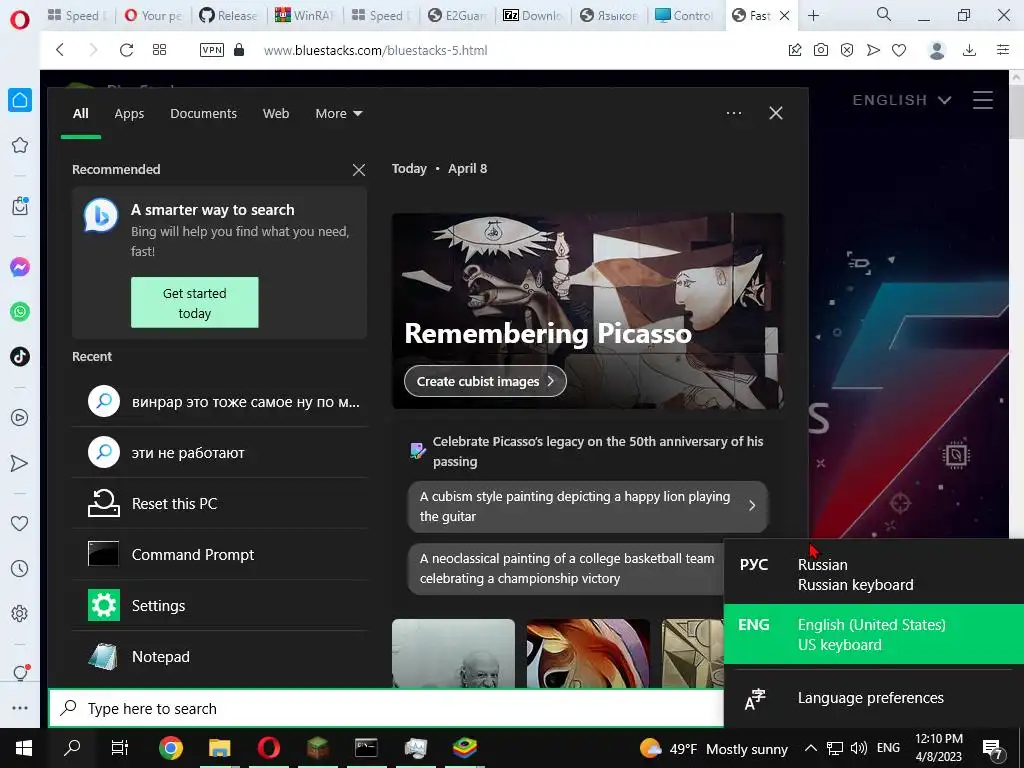The width and height of the screenshot is (1024, 768).
Task: Open BlueStacks from taskbar
Action: [x=465, y=748]
